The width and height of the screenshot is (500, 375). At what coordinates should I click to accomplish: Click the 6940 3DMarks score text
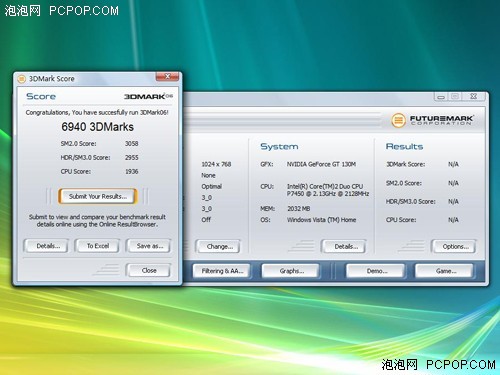97,127
